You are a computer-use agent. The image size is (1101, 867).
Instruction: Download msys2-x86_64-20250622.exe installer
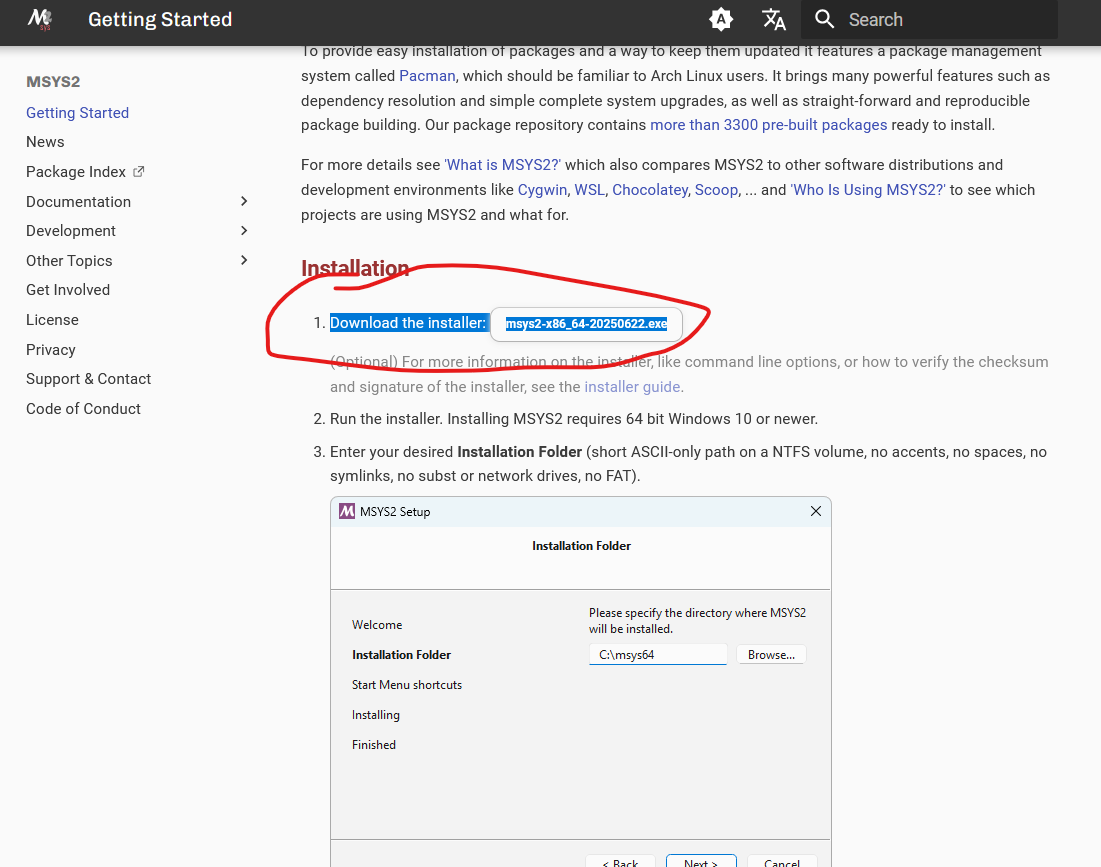tap(586, 324)
